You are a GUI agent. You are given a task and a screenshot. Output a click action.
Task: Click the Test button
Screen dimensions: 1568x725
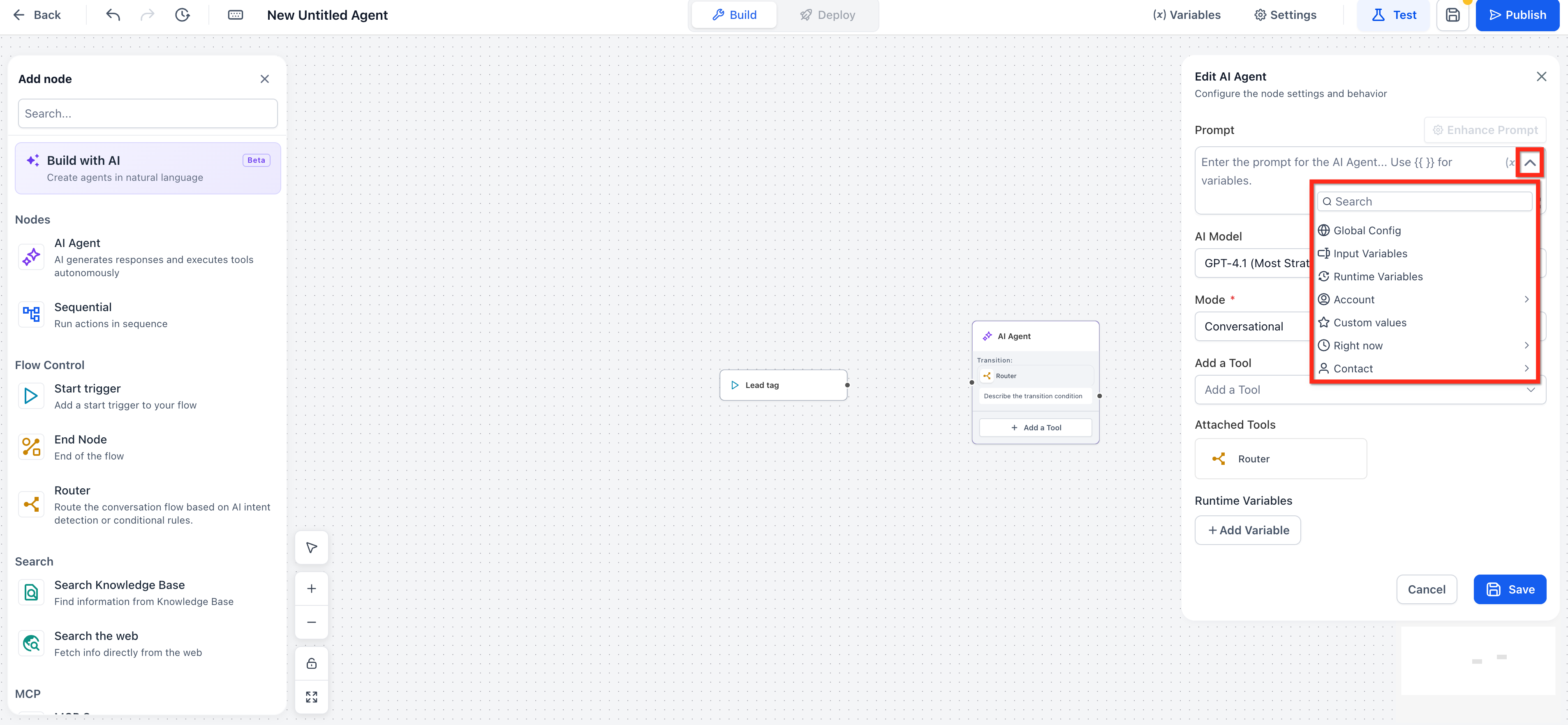pyautogui.click(x=1393, y=15)
